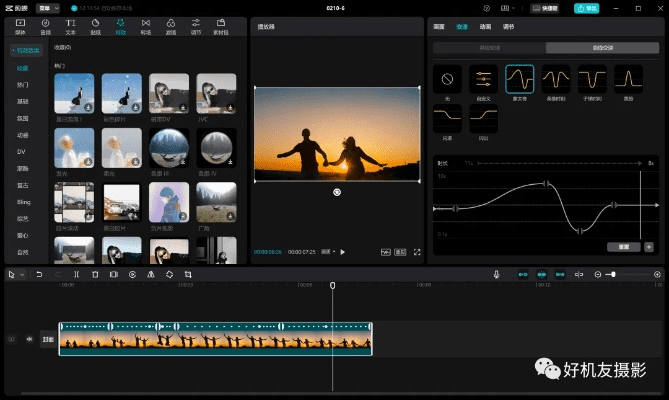Open the 贴纸 (Stickers) panel icon
The width and height of the screenshot is (669, 400).
pyautogui.click(x=95, y=24)
